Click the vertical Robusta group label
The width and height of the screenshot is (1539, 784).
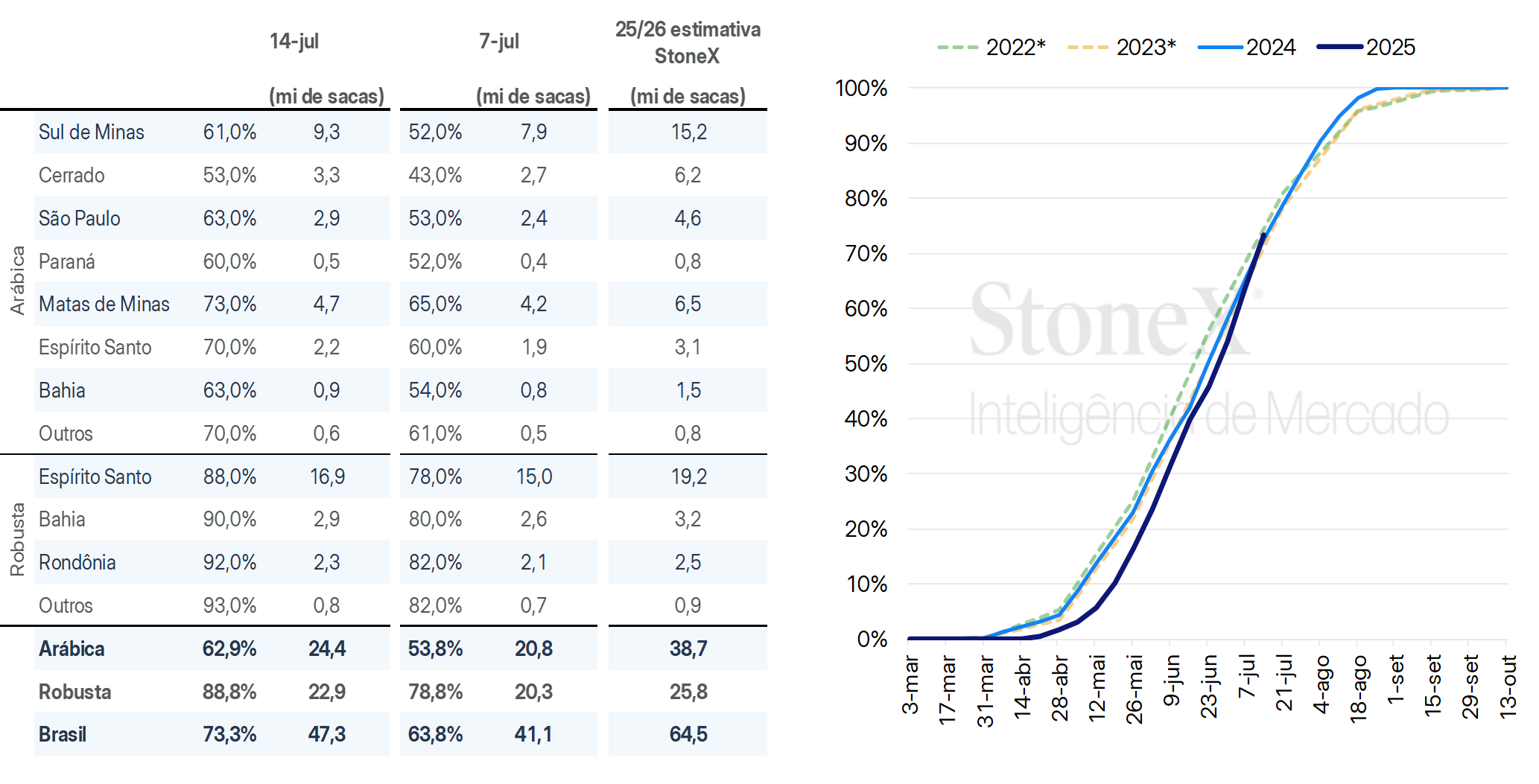coord(17,540)
